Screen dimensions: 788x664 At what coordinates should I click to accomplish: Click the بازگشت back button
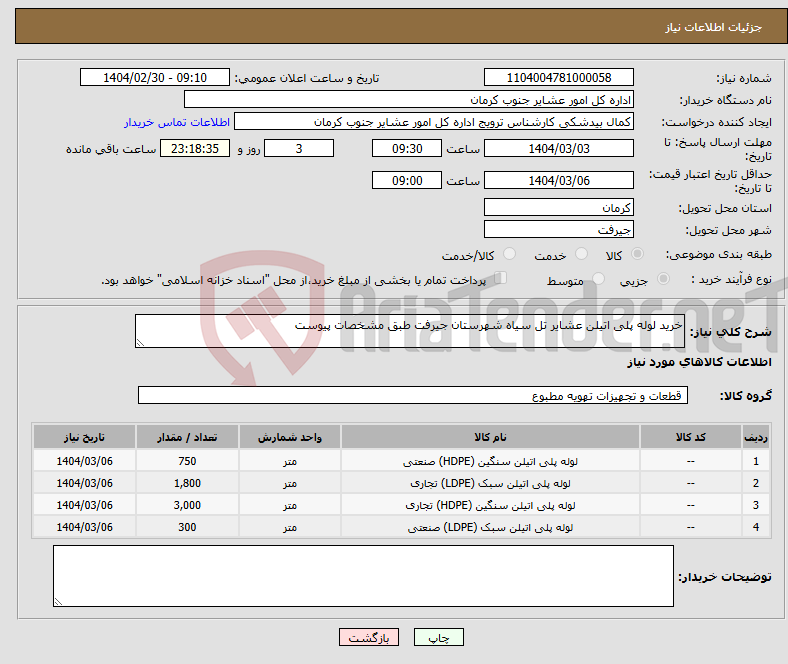[369, 637]
